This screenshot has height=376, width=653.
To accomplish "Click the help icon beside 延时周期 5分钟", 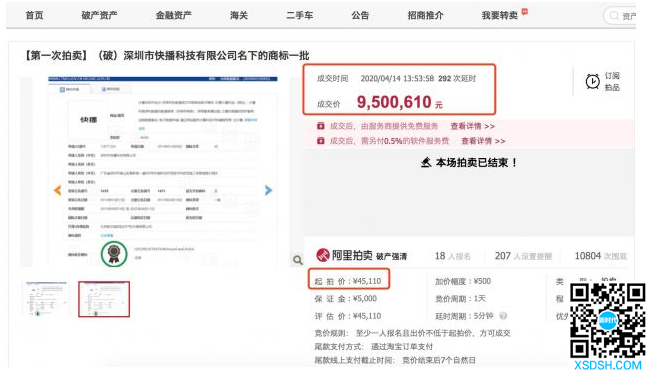I will [x=503, y=316].
